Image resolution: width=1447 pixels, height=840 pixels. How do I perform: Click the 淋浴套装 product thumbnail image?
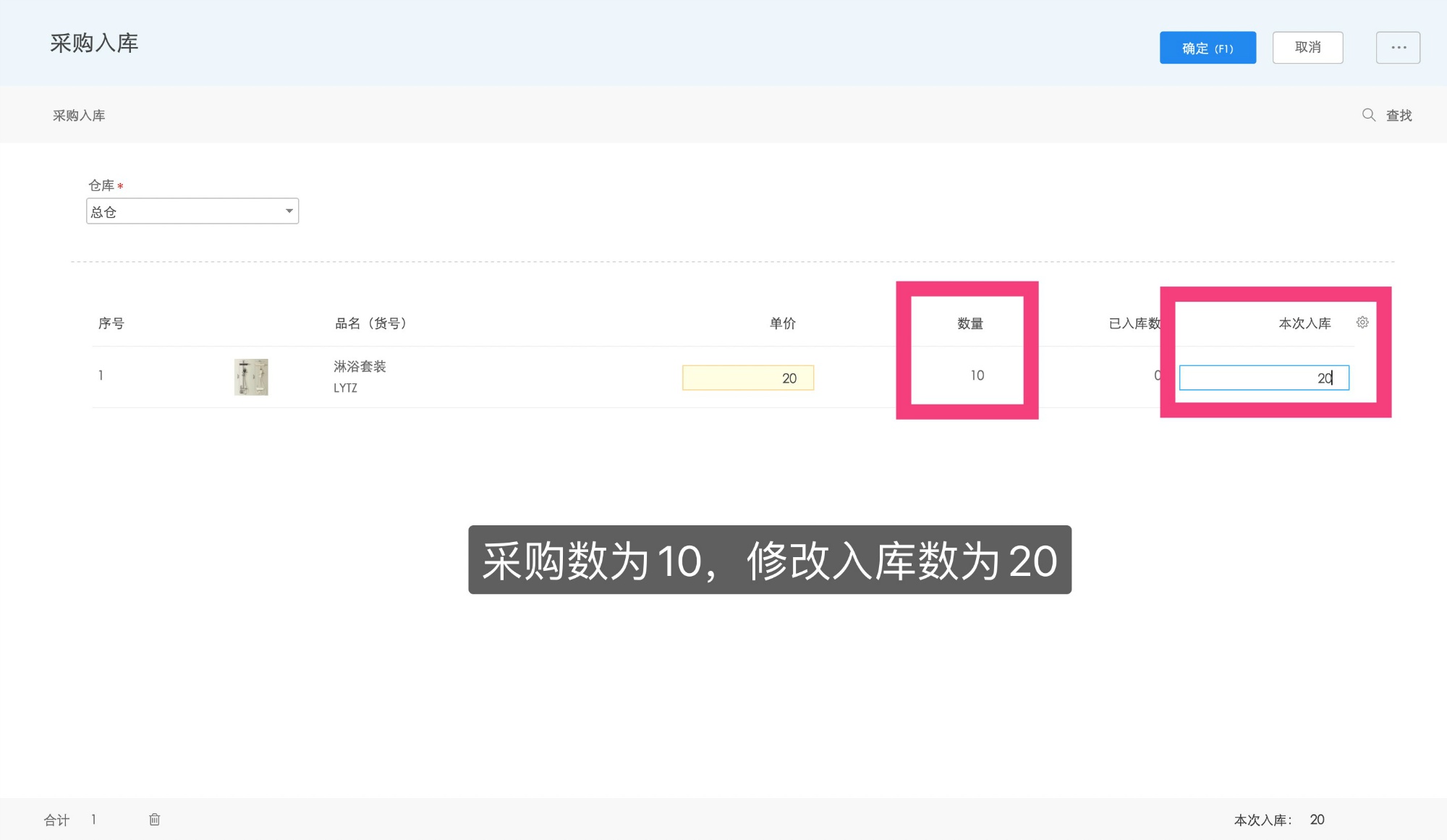[250, 376]
